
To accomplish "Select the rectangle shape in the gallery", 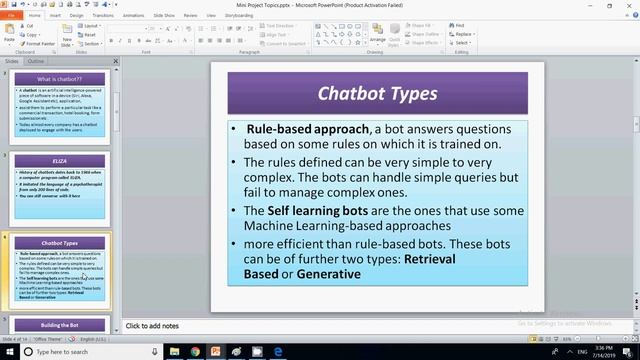I will coord(342,27).
